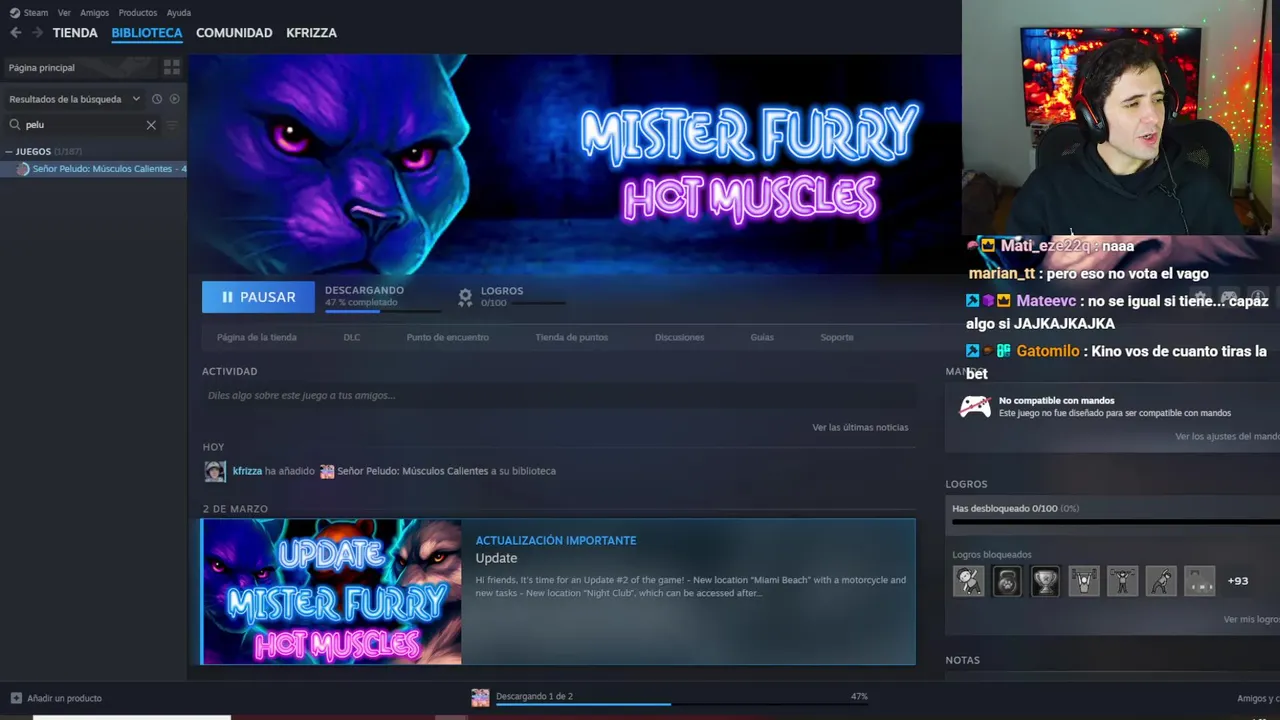This screenshot has width=1280, height=720.
Task: Open the Guías link
Action: tap(762, 337)
